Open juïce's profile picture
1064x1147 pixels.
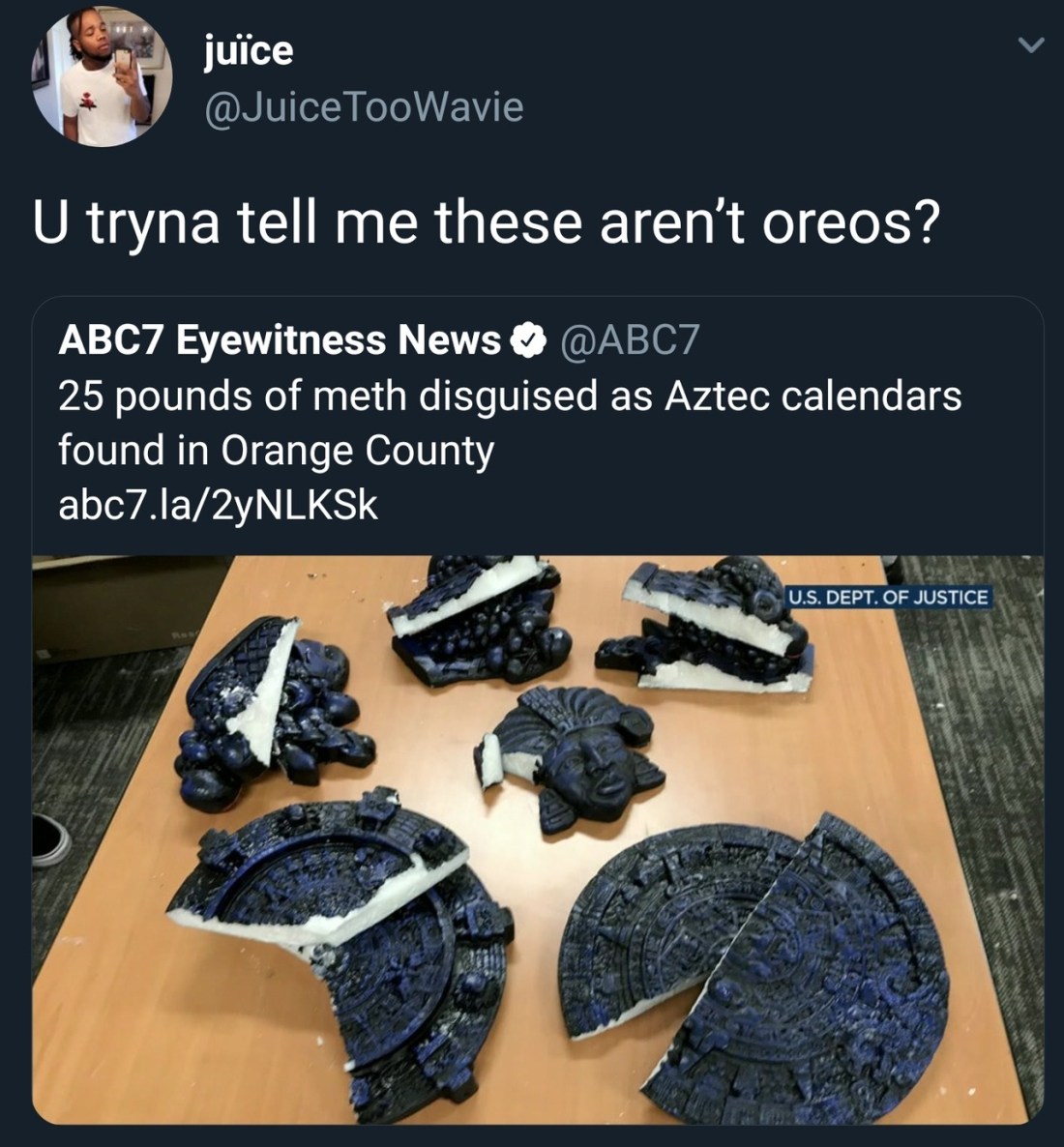[102, 76]
